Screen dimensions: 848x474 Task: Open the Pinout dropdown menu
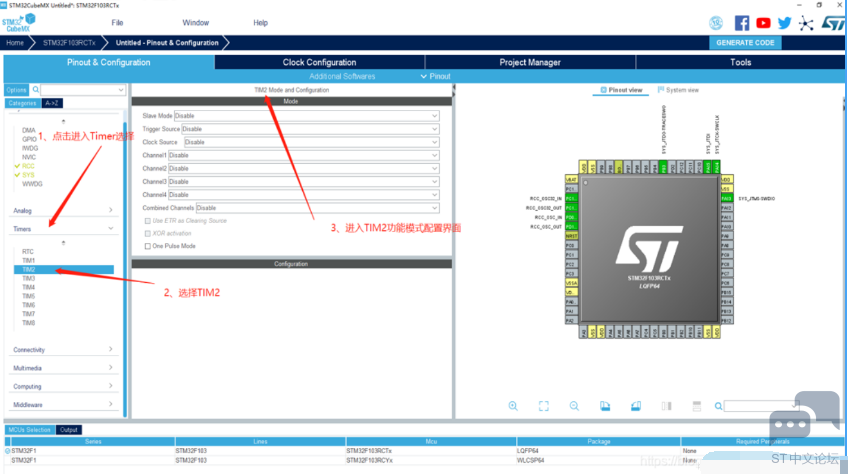435,76
